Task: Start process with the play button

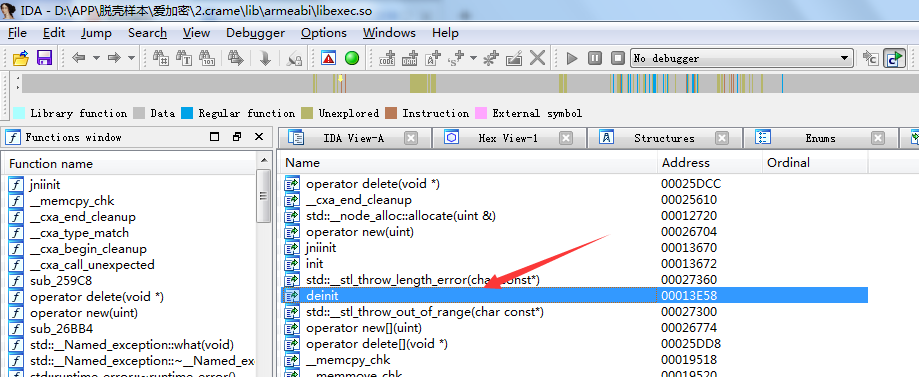Action: (x=572, y=58)
